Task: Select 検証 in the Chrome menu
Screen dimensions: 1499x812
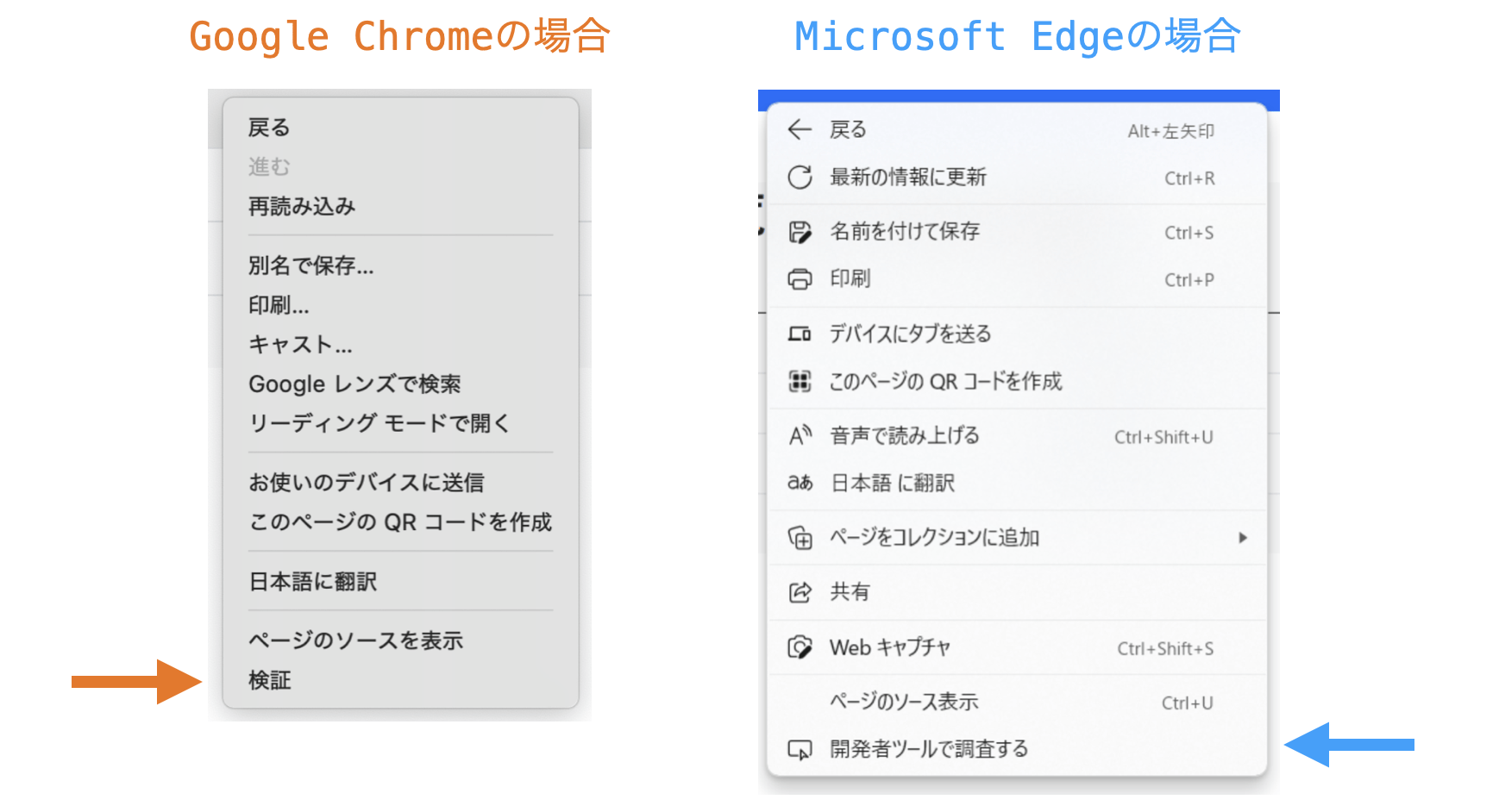Action: 269,680
